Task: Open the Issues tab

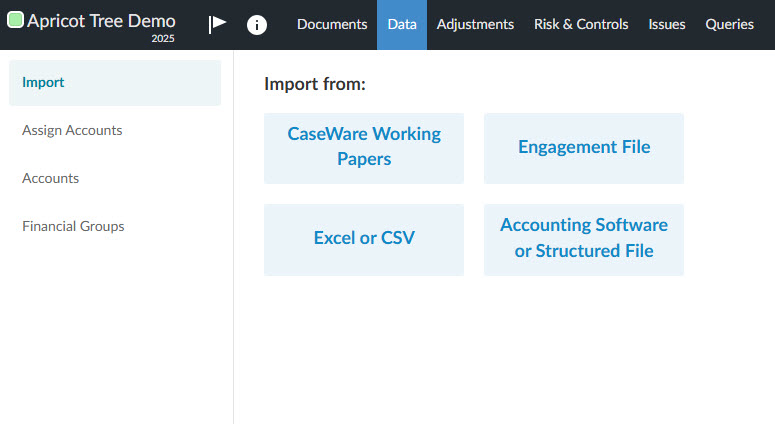Action: [667, 24]
